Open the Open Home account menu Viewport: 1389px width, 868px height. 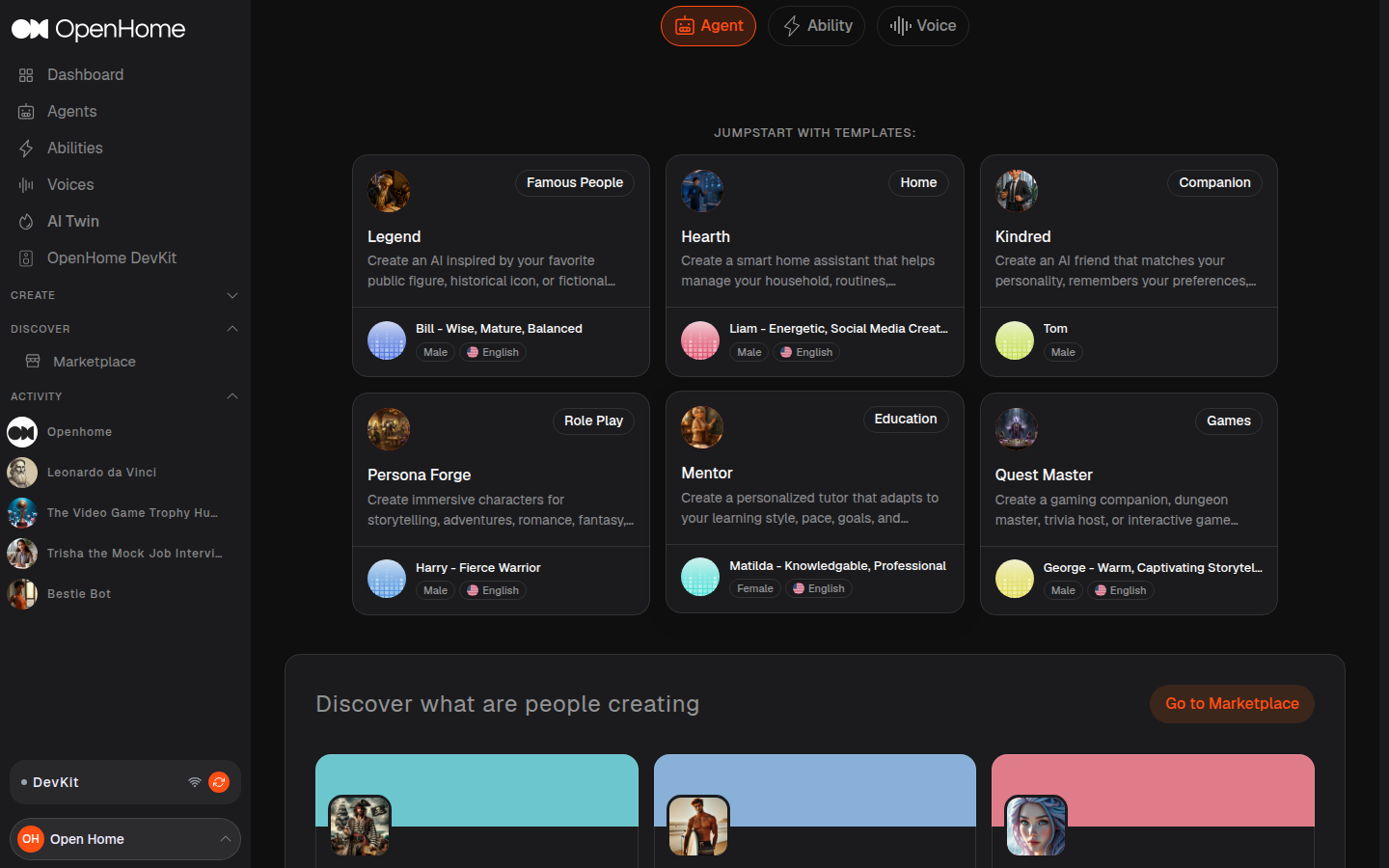click(x=125, y=839)
